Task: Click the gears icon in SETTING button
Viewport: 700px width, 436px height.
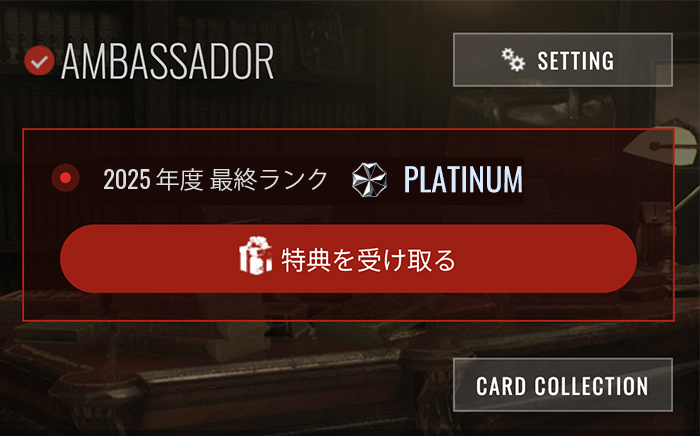Action: coord(513,60)
